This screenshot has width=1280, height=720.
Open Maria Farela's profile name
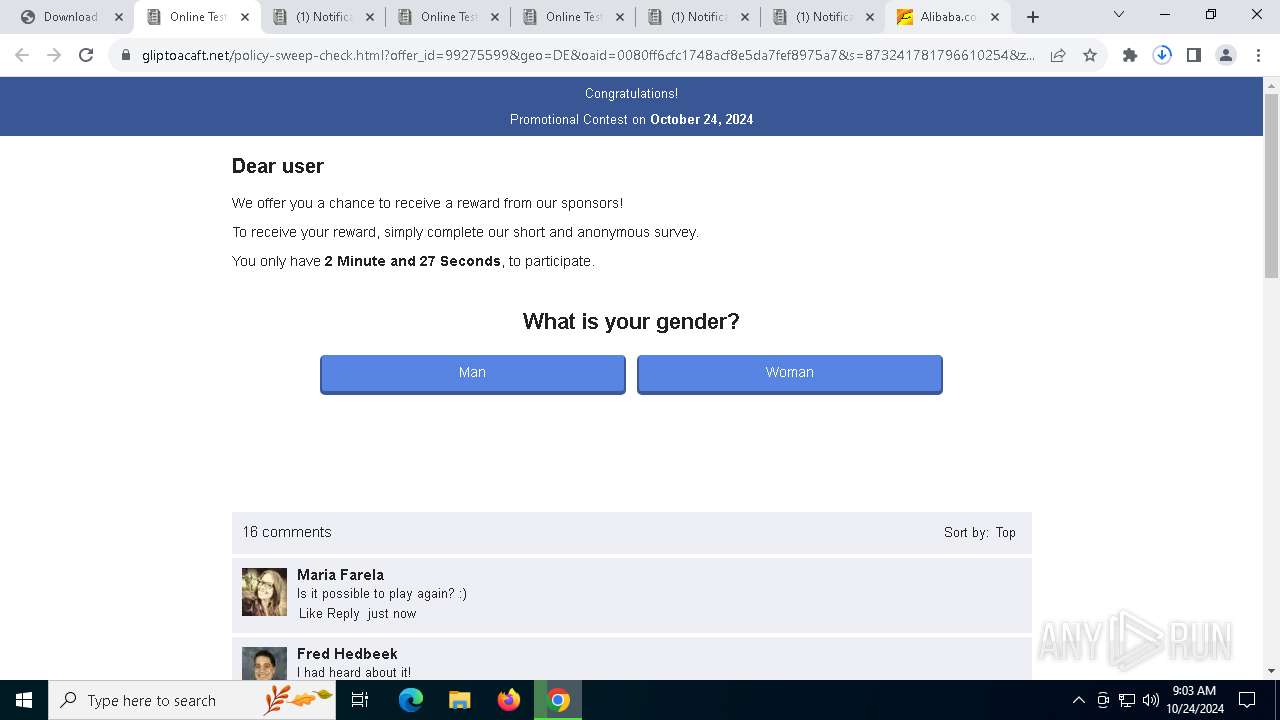coord(340,575)
